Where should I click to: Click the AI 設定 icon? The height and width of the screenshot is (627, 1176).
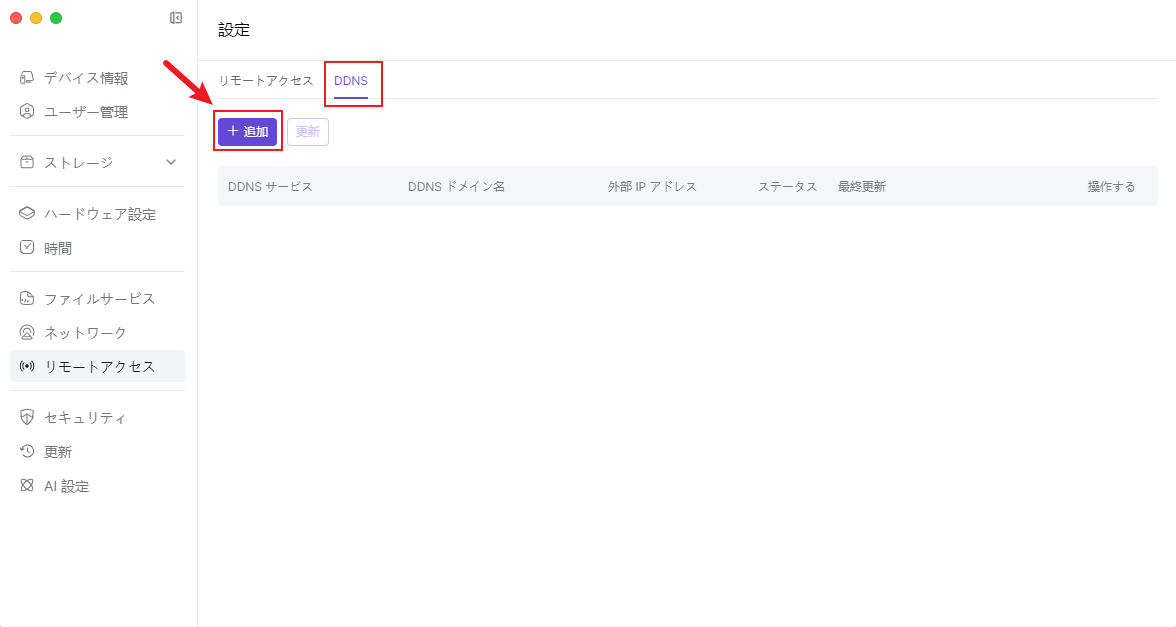click(27, 486)
